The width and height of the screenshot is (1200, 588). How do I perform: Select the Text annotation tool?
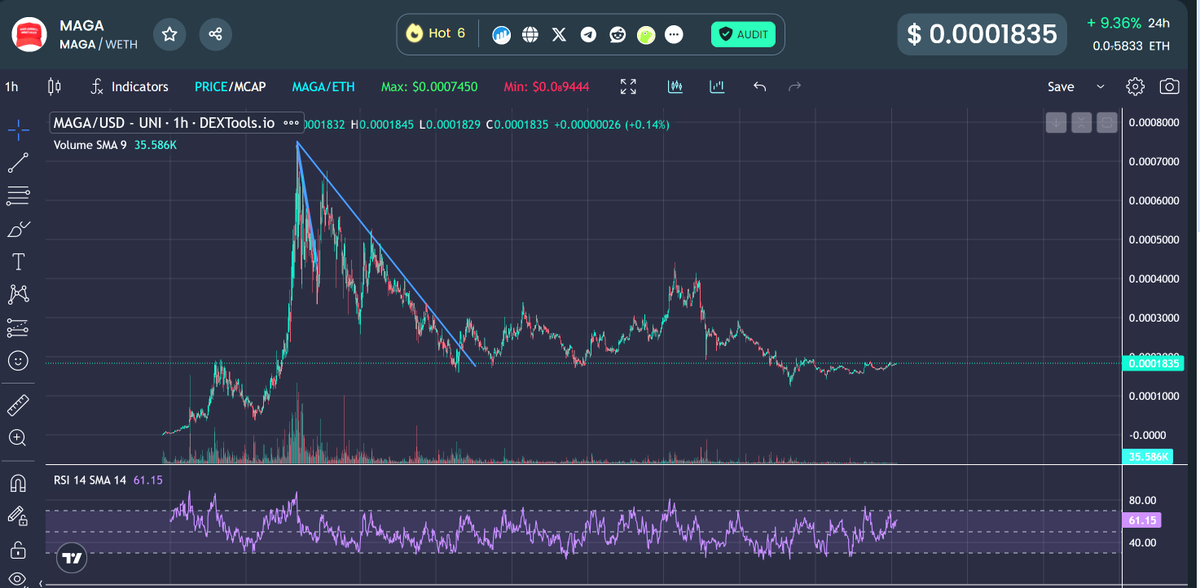[x=18, y=262]
